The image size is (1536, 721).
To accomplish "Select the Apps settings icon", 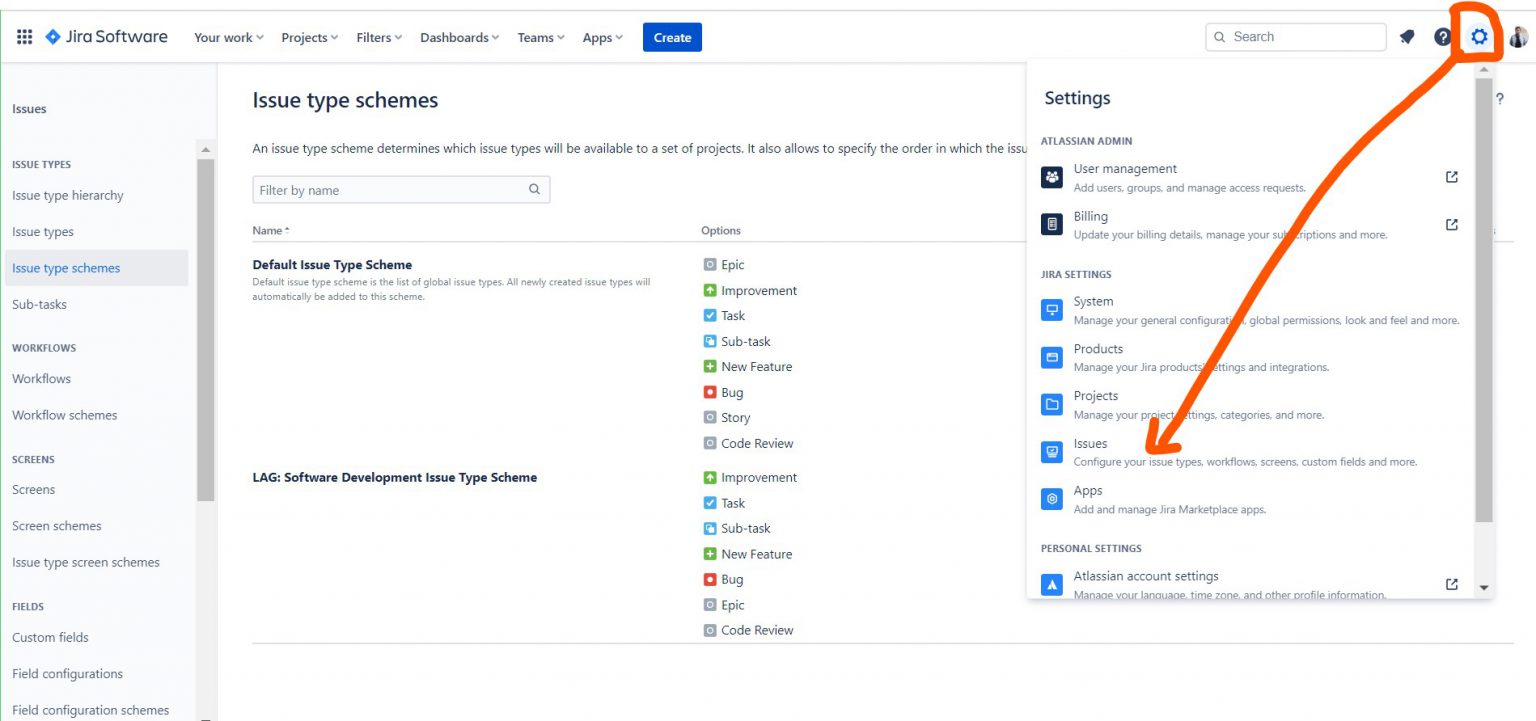I will click(1052, 498).
